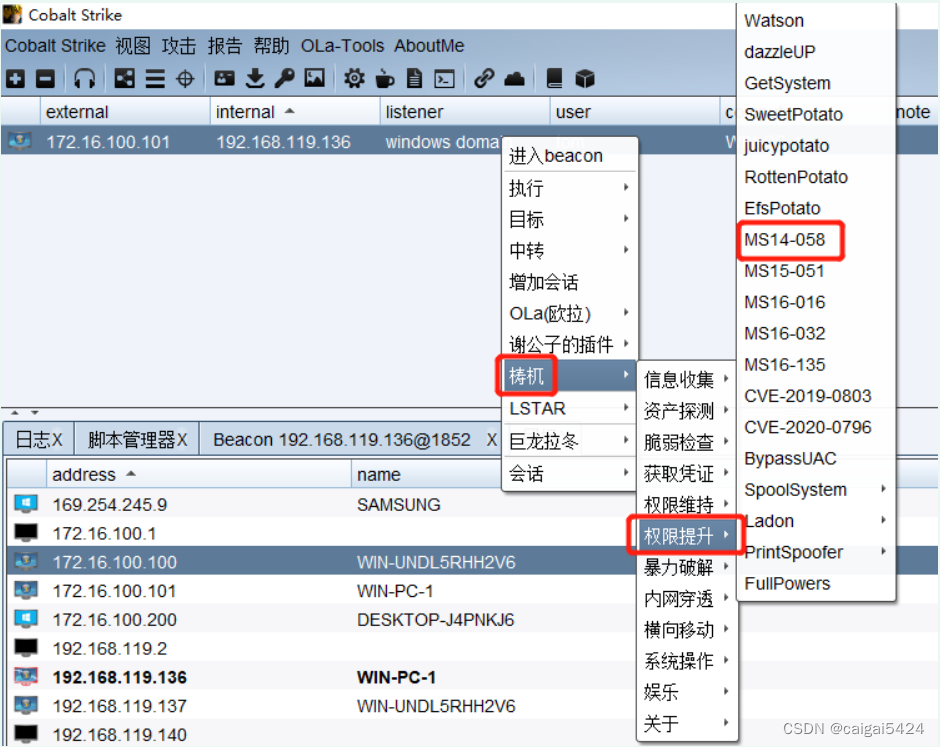Click the 192.168.119.137 host icon

coord(26,705)
